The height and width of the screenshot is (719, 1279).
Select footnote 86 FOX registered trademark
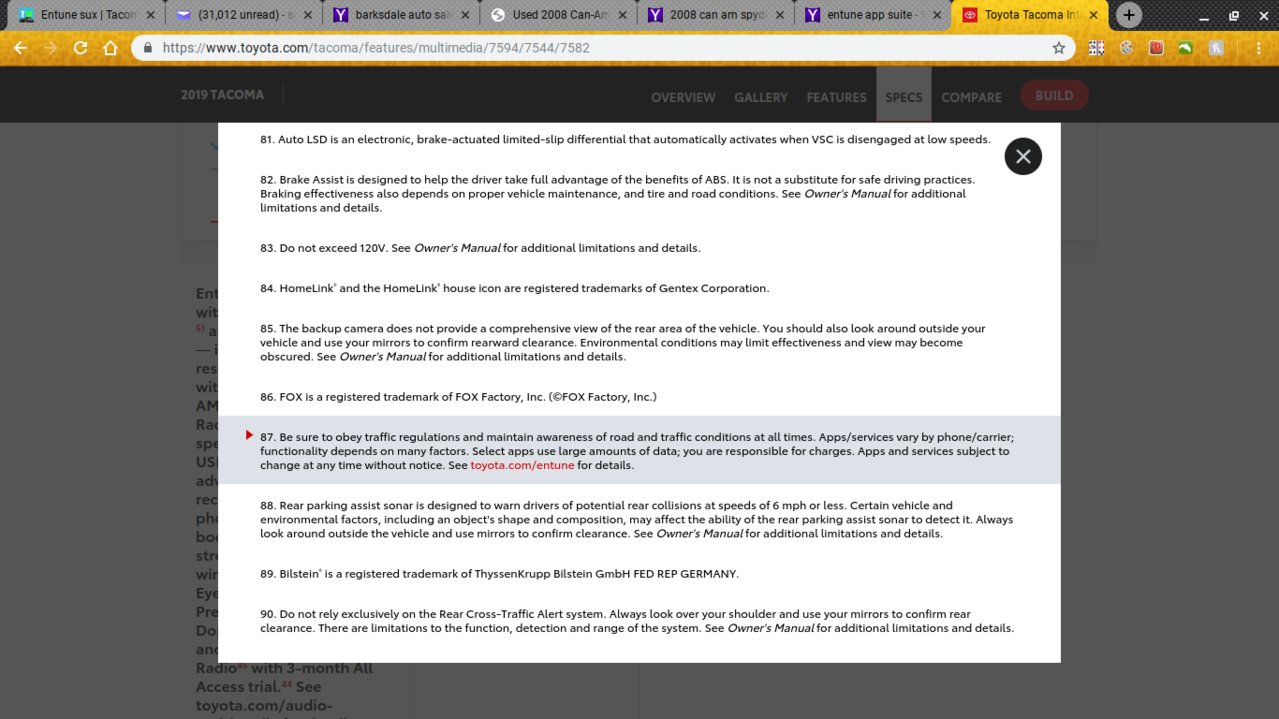[458, 397]
